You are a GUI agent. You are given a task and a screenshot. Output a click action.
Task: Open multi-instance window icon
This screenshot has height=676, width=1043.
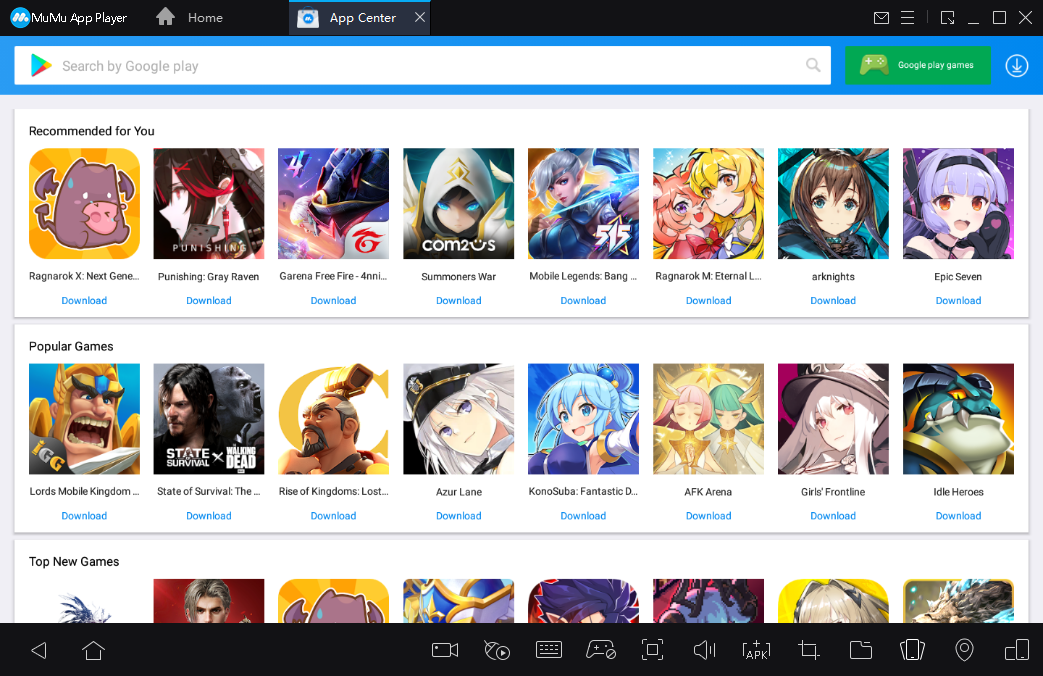[x=1016, y=650]
